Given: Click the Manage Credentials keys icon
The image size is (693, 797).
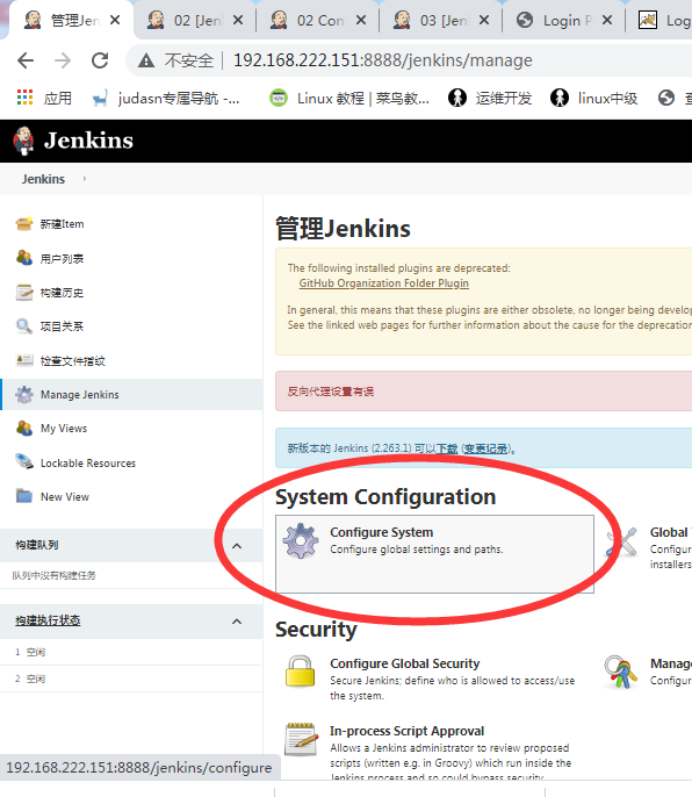Looking at the screenshot, I should (x=621, y=672).
